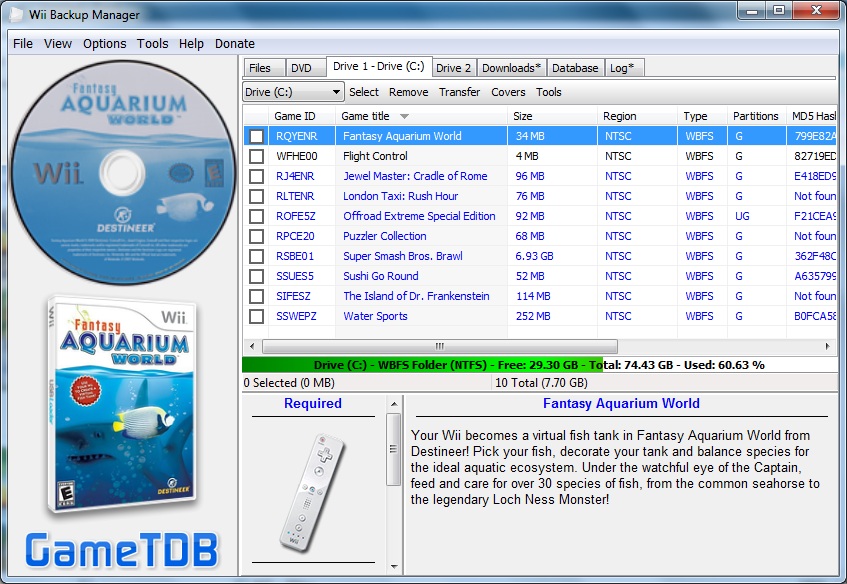This screenshot has height=584, width=847.
Task: Click the RSBE01 game ID cell
Action: tap(295, 256)
